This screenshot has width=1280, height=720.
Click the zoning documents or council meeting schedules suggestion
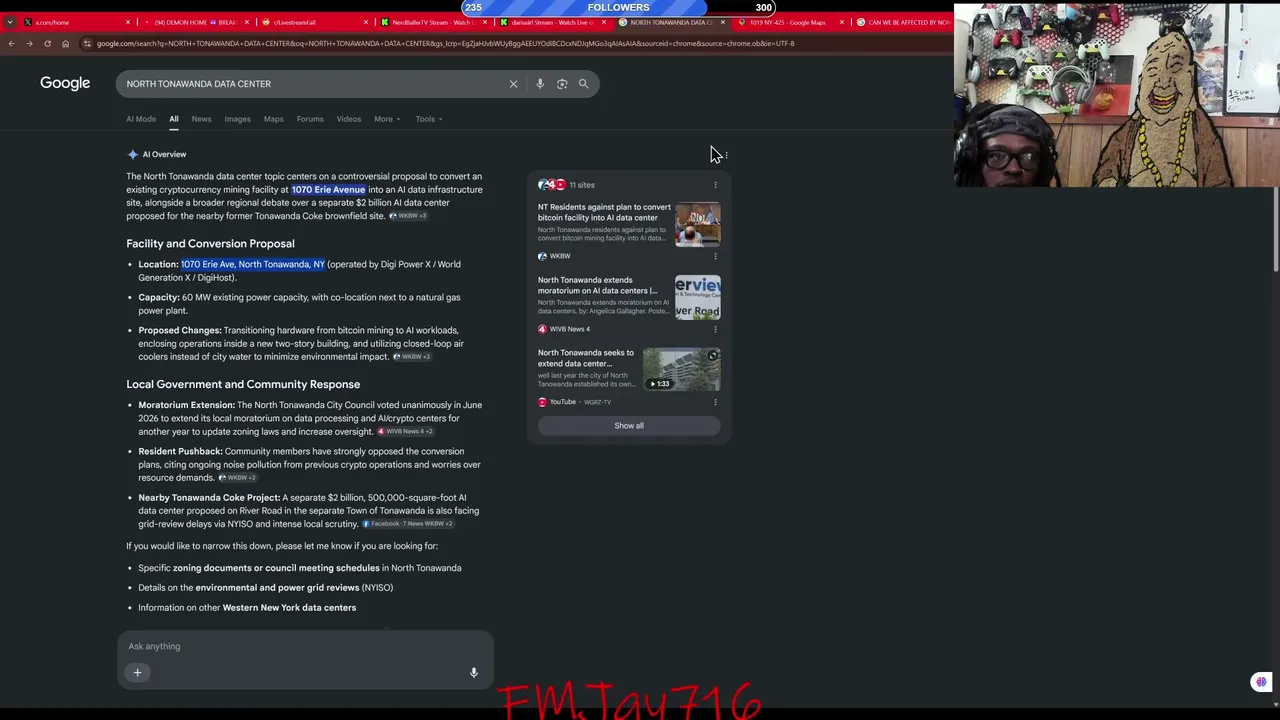click(276, 568)
